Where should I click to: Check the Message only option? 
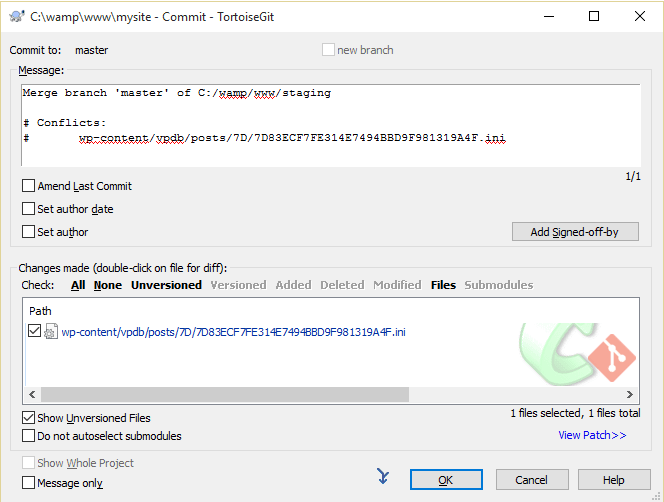pos(28,483)
